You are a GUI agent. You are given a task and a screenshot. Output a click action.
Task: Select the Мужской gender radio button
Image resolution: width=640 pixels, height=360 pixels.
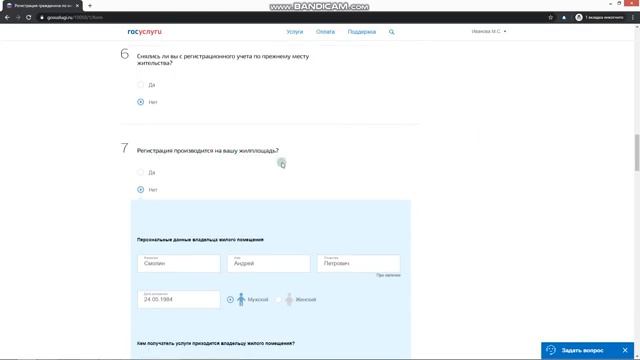230,300
